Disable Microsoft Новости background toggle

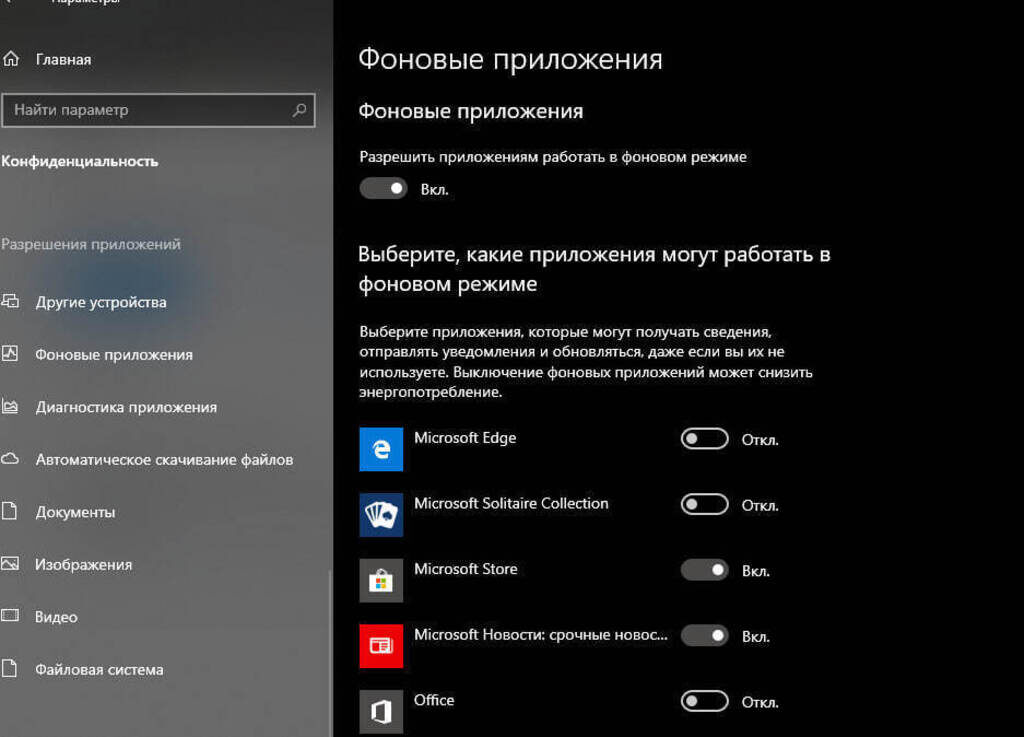705,635
